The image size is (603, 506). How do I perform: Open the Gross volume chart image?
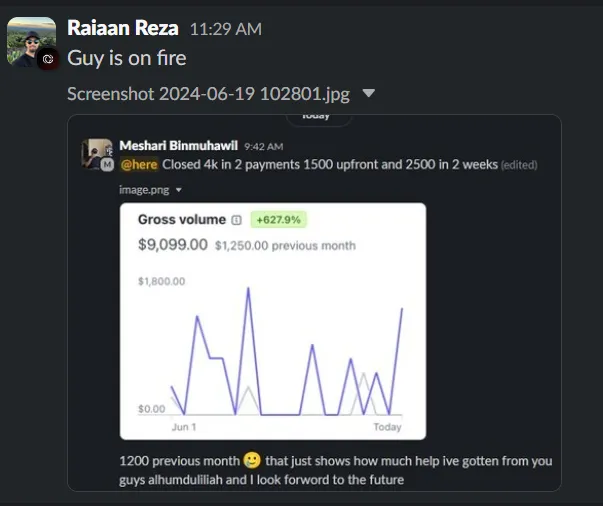point(273,321)
